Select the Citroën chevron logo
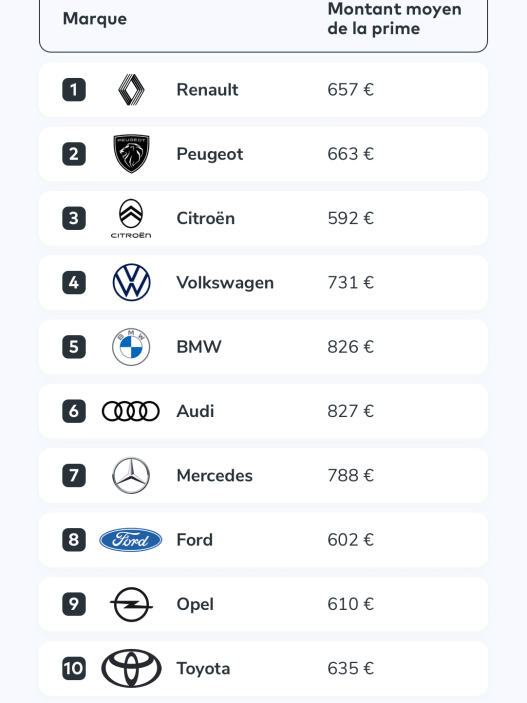The image size is (527, 703). pos(131,218)
